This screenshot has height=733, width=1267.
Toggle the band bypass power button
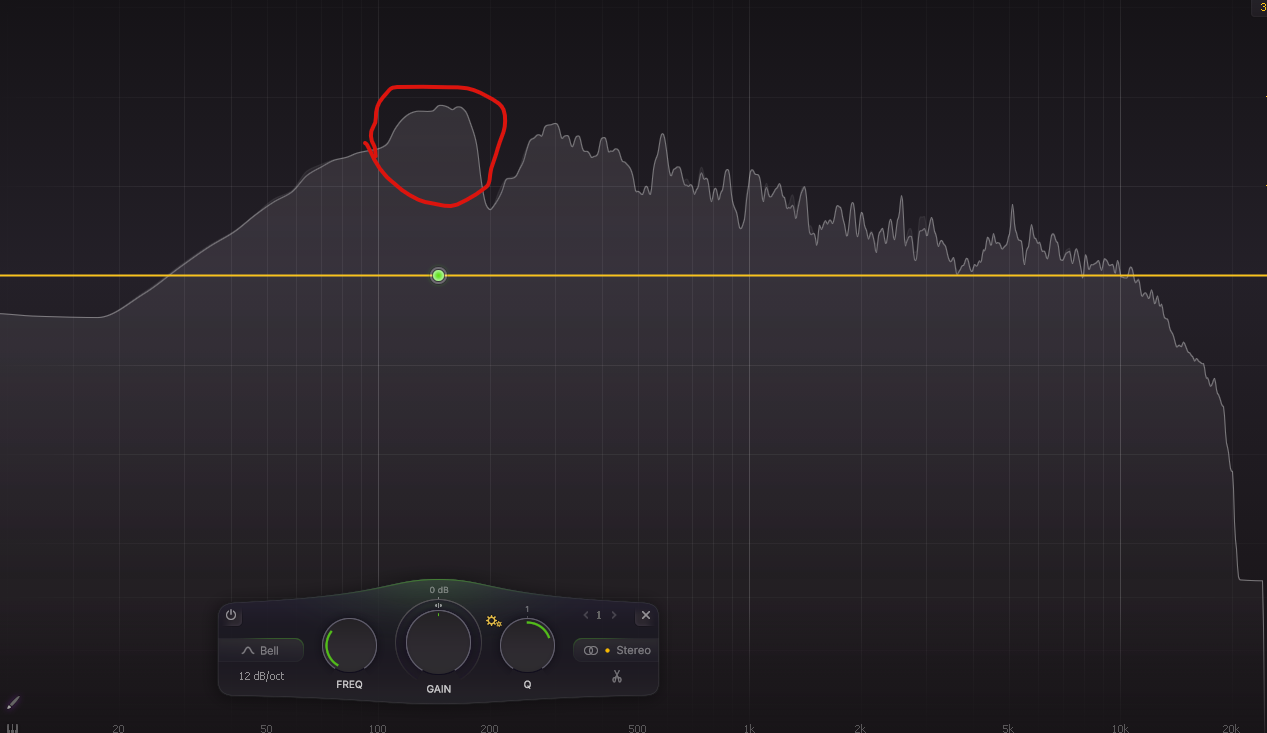coord(231,615)
